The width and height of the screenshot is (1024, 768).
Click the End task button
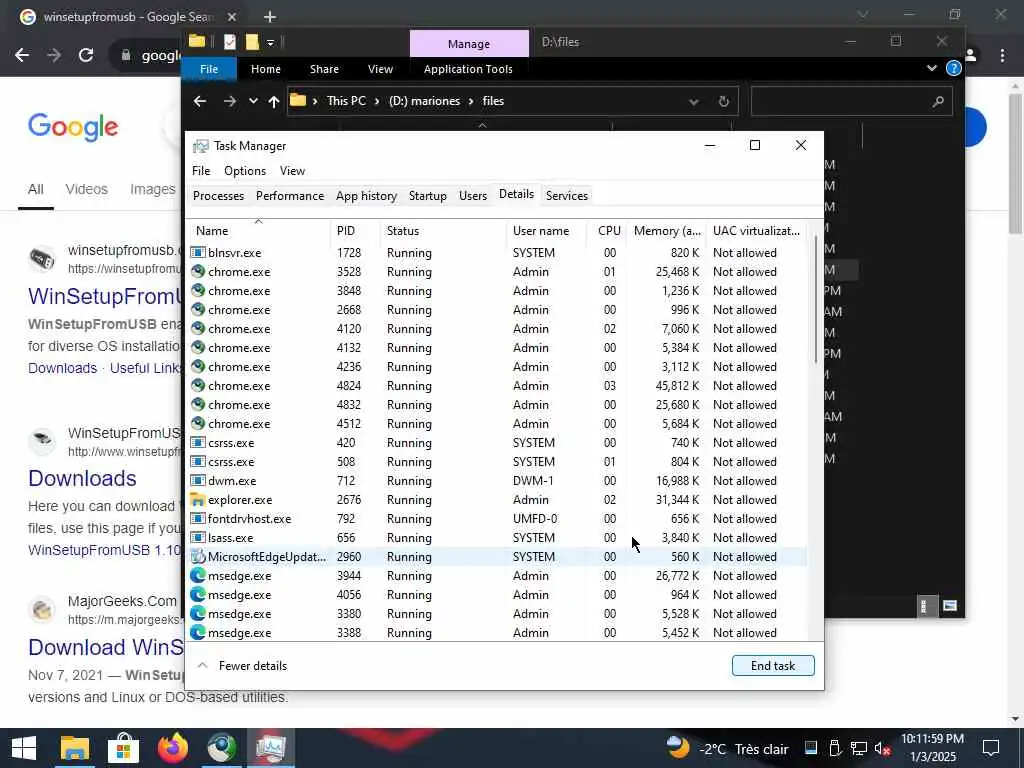773,665
